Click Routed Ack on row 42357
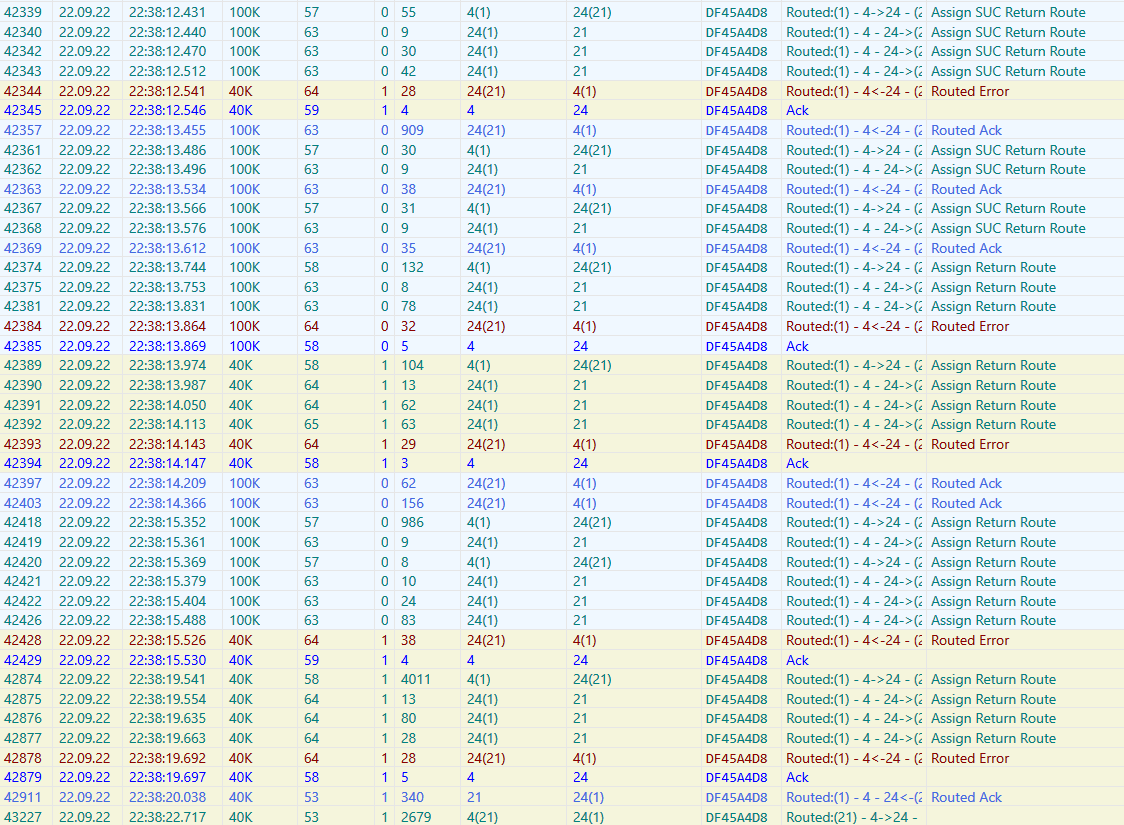 point(966,130)
